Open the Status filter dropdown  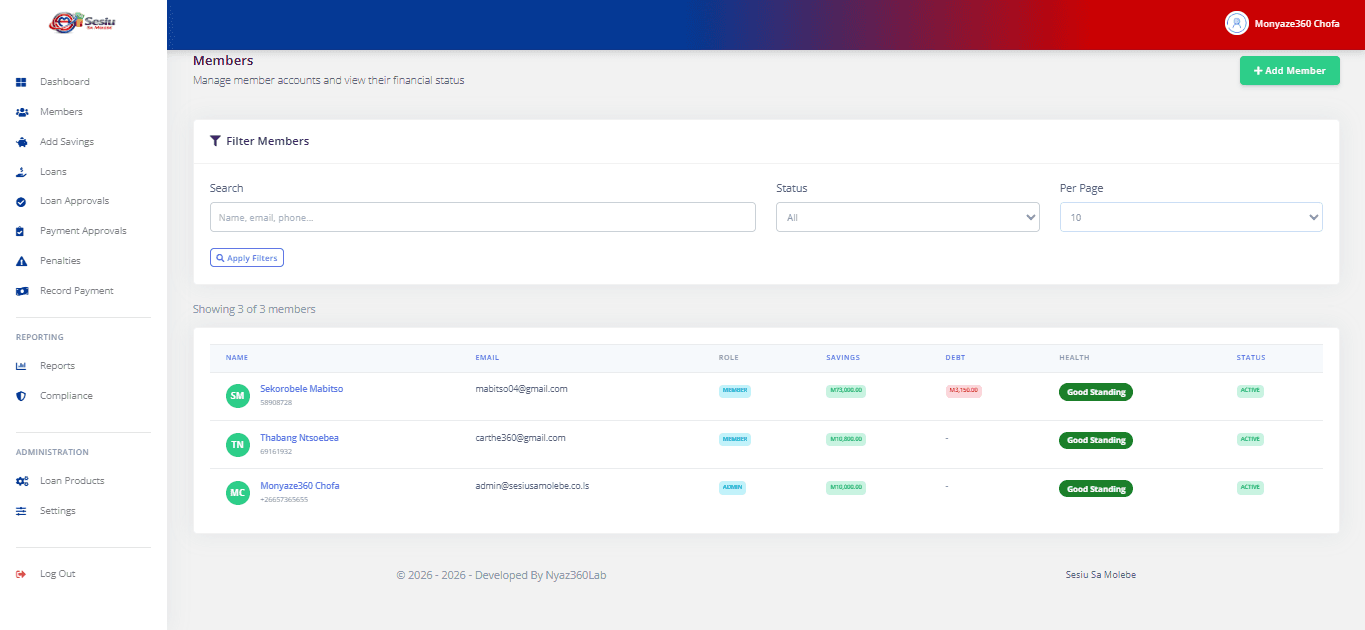pyautogui.click(x=907, y=217)
